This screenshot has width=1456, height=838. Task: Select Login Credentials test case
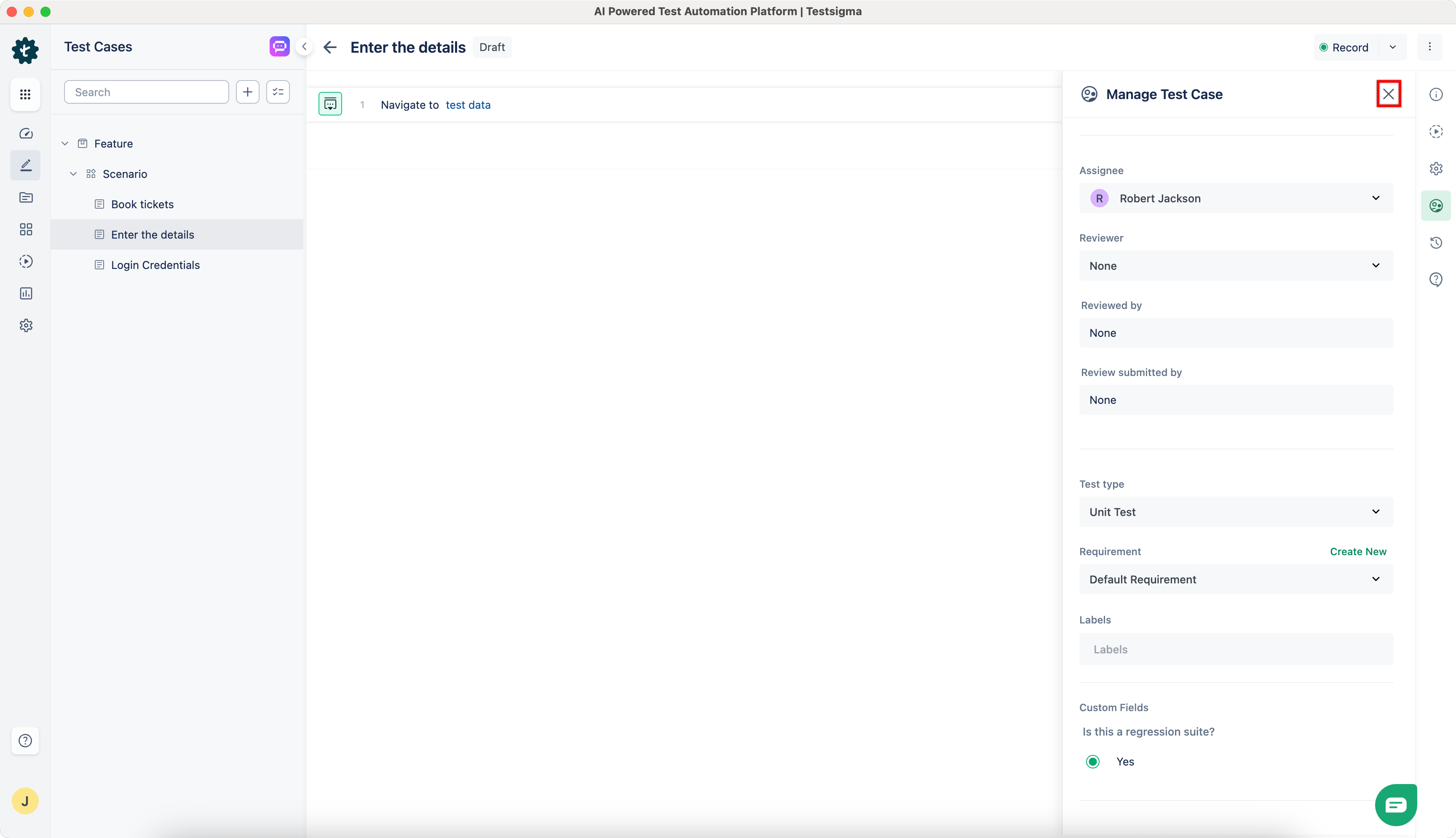(x=155, y=265)
